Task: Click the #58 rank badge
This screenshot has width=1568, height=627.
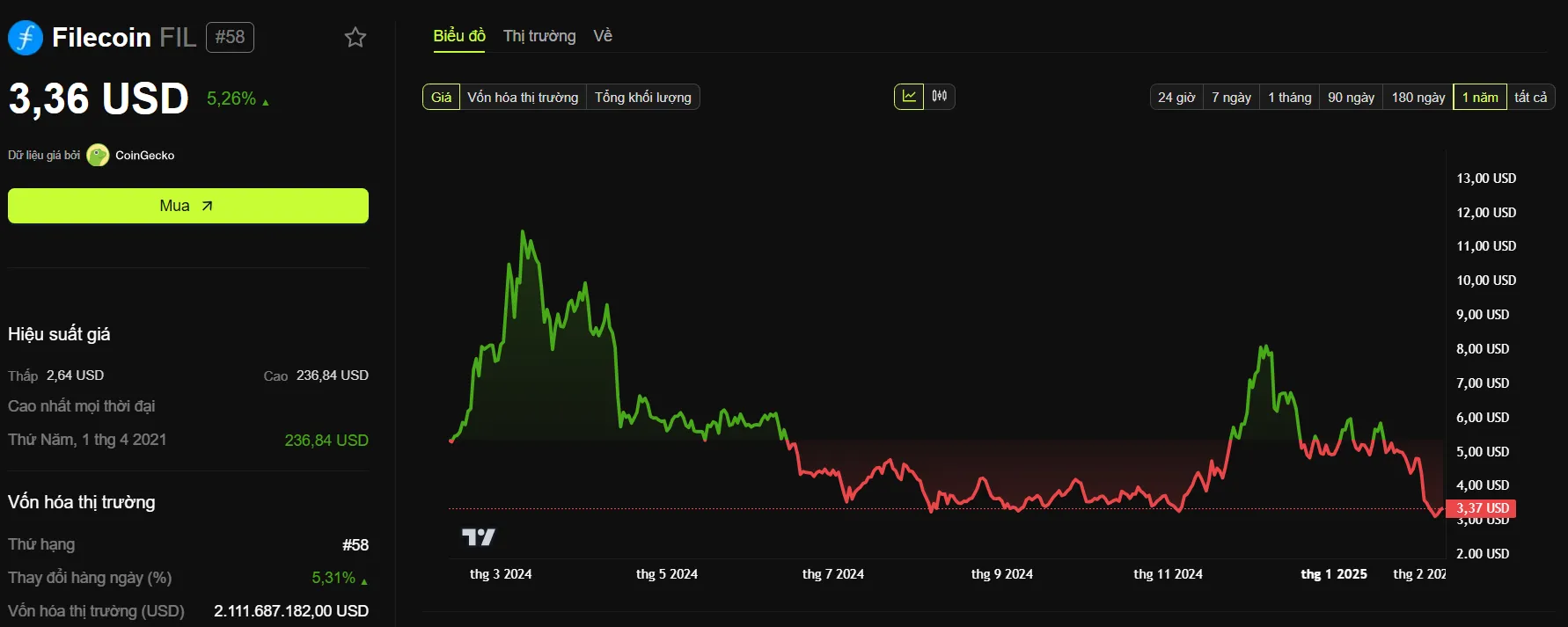Action: coord(230,37)
